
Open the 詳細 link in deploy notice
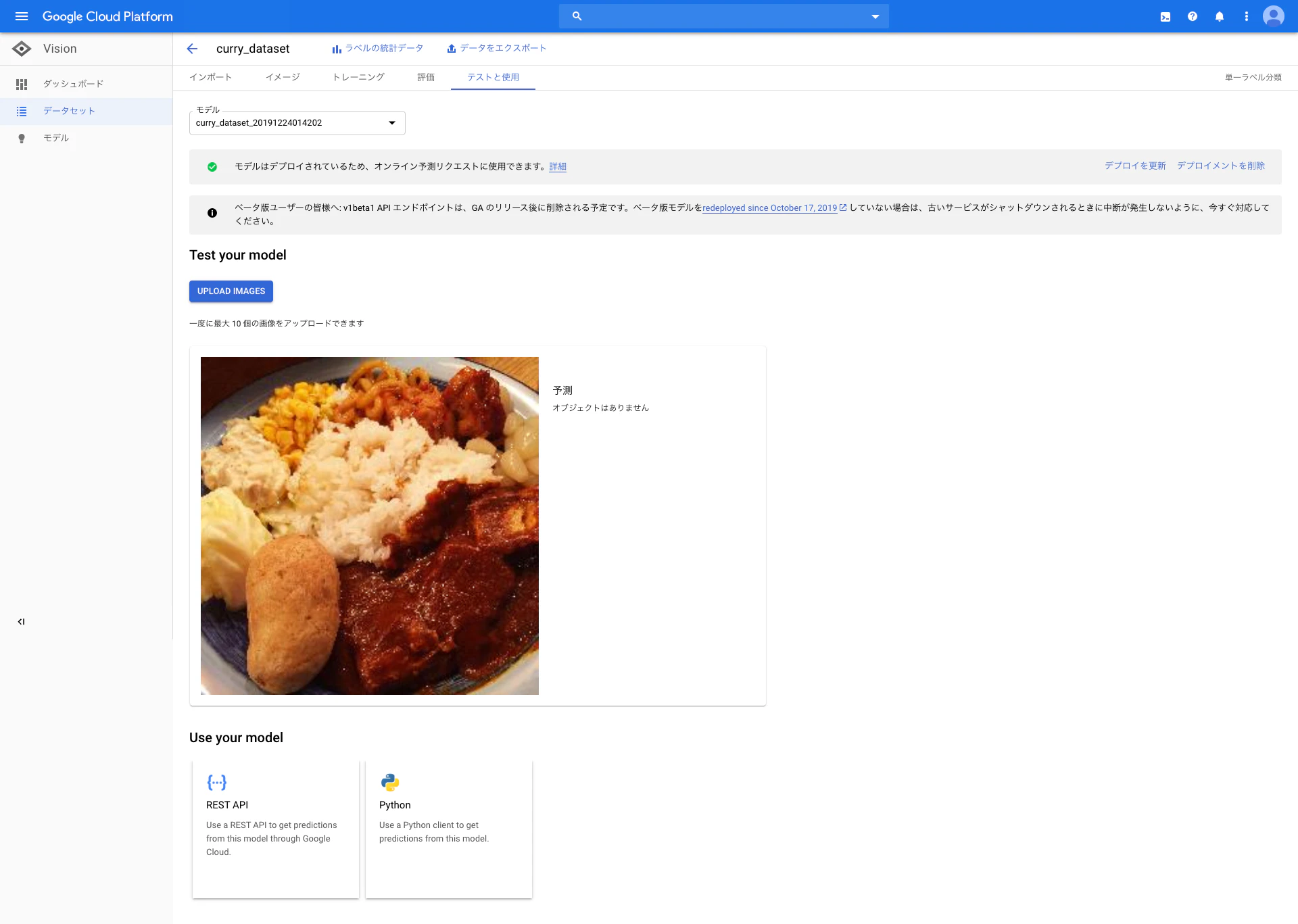click(558, 167)
